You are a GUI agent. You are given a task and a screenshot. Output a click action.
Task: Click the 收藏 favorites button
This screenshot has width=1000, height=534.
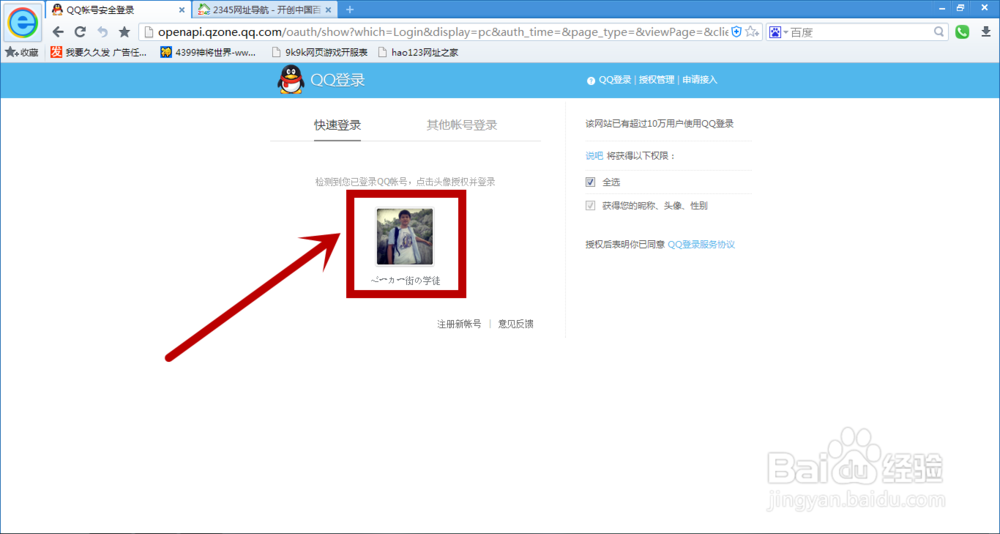click(22, 52)
